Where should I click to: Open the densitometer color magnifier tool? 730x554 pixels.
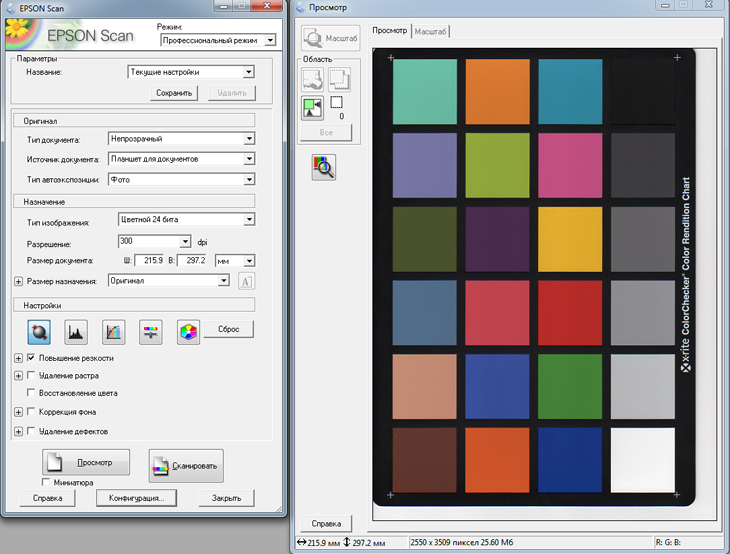coord(324,168)
